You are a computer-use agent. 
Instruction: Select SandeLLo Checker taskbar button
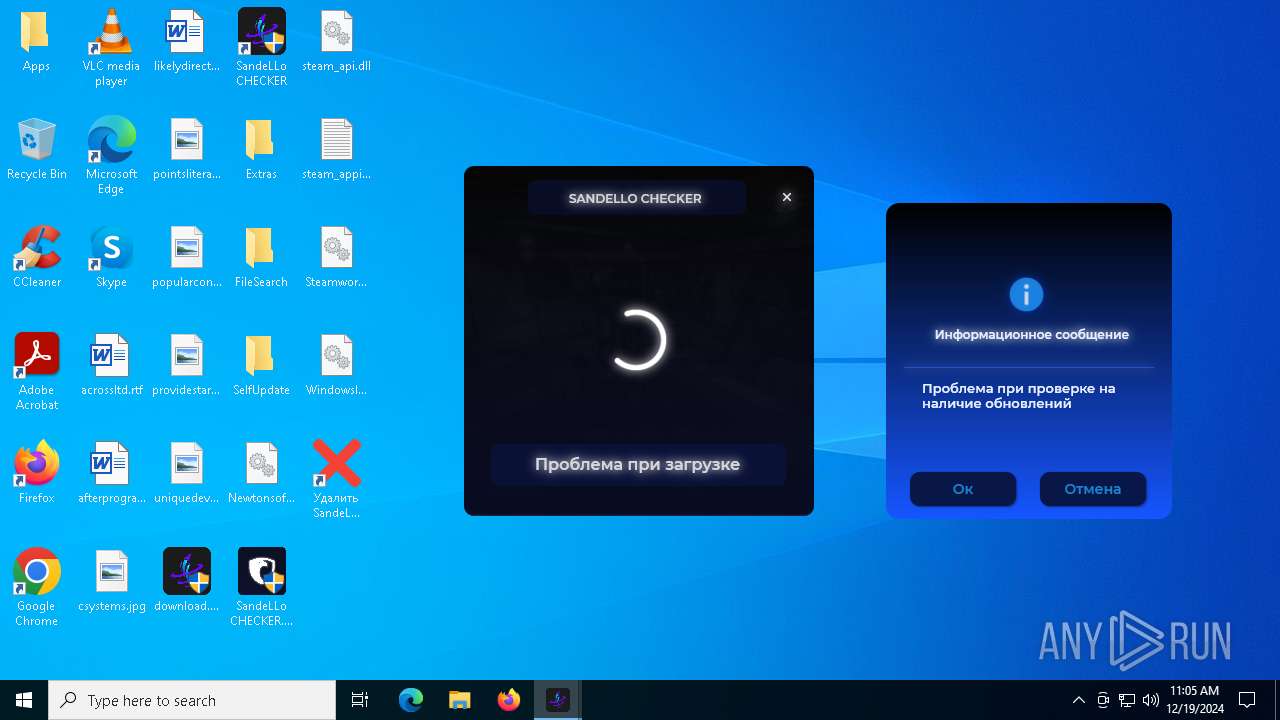coord(558,700)
